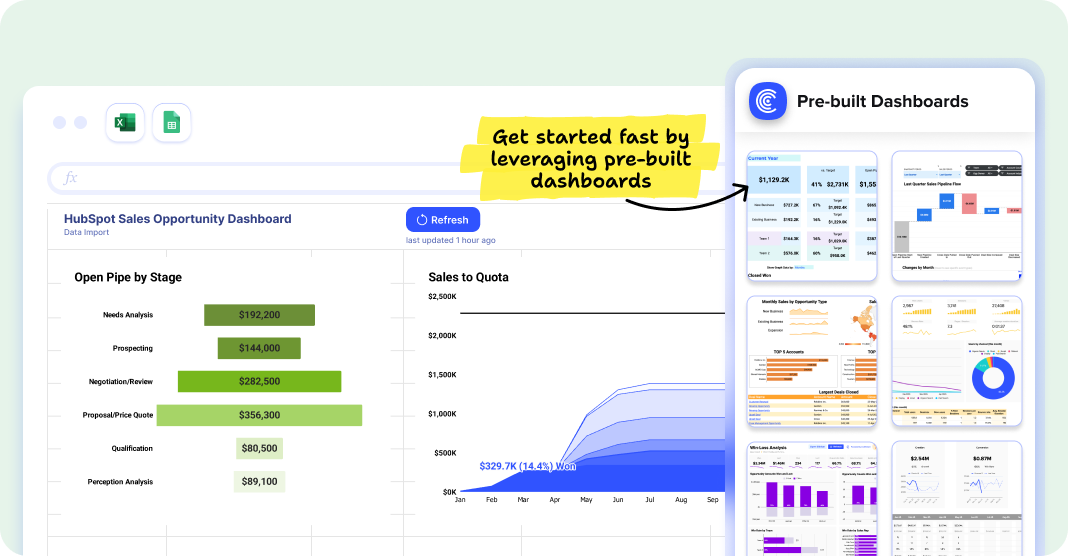Click the $2,000K axis label

(x=442, y=335)
